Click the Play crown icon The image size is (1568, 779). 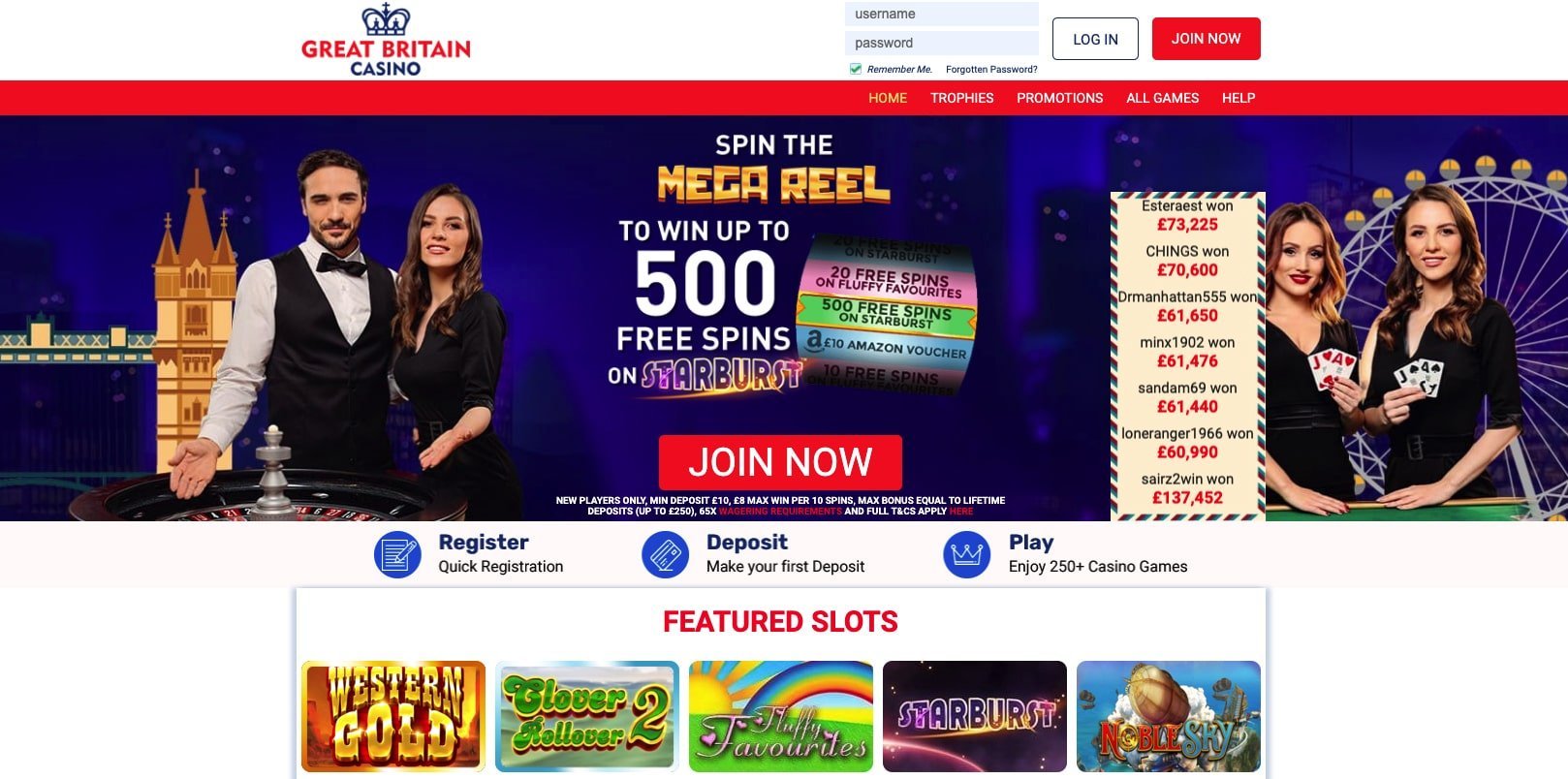pyautogui.click(x=966, y=555)
